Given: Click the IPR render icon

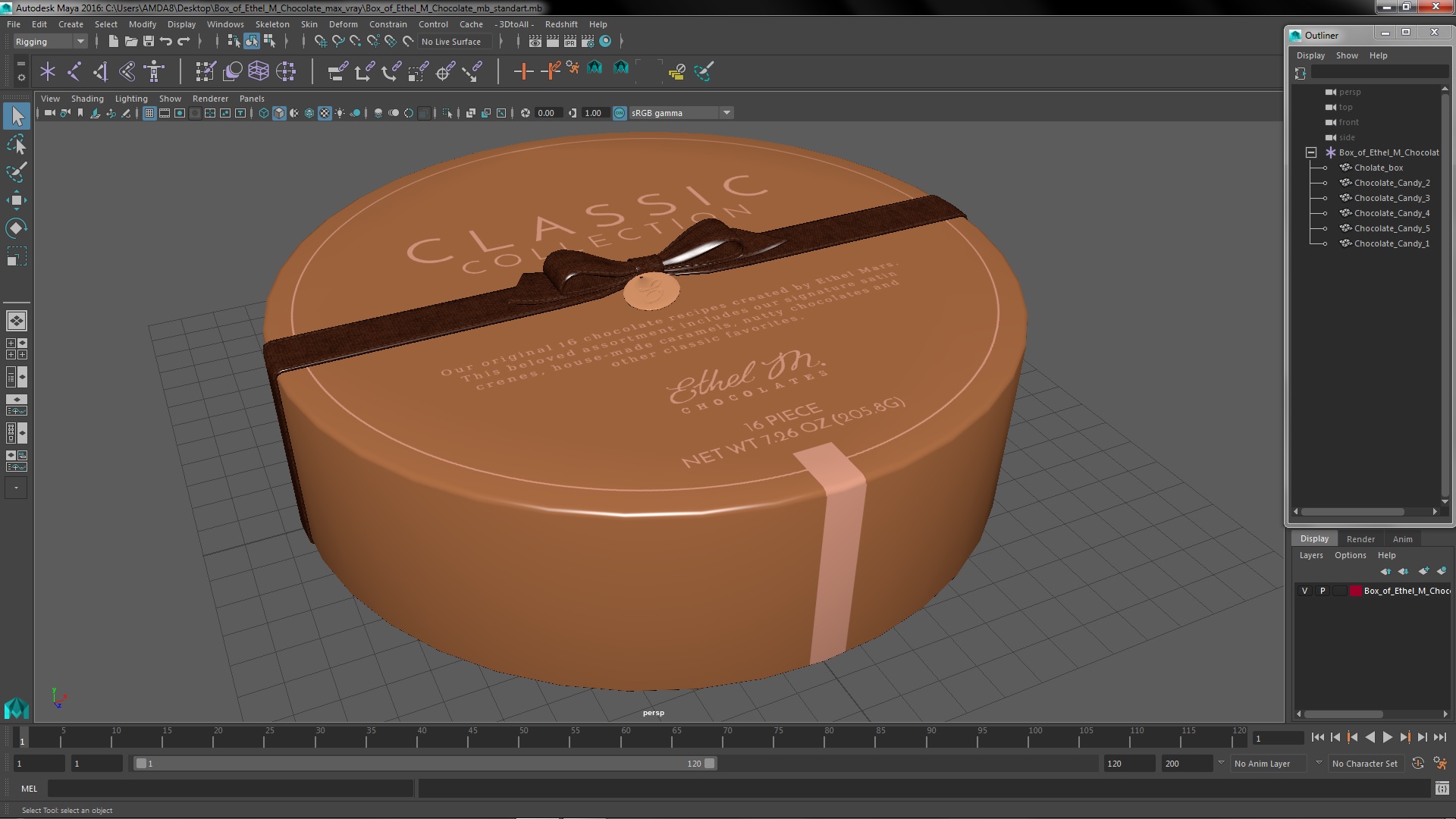Looking at the screenshot, I should click(x=570, y=42).
